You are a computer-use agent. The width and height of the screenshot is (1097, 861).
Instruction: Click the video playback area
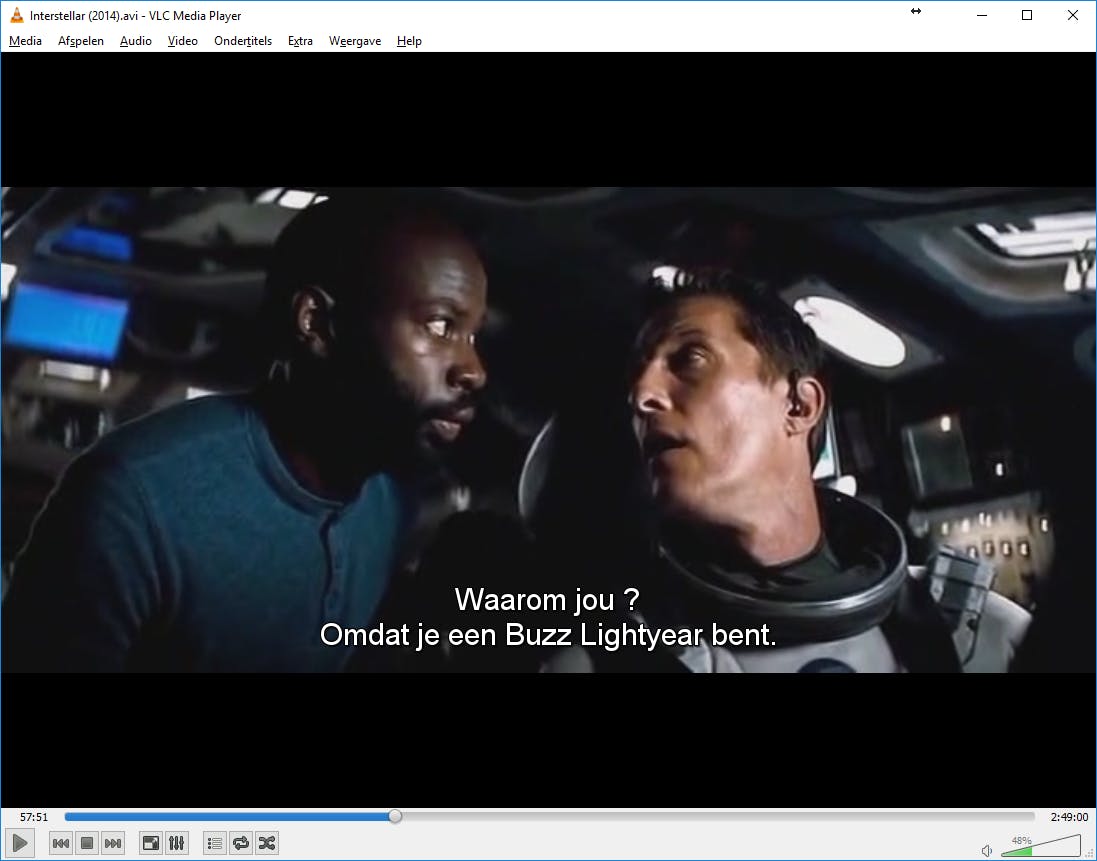(548, 429)
